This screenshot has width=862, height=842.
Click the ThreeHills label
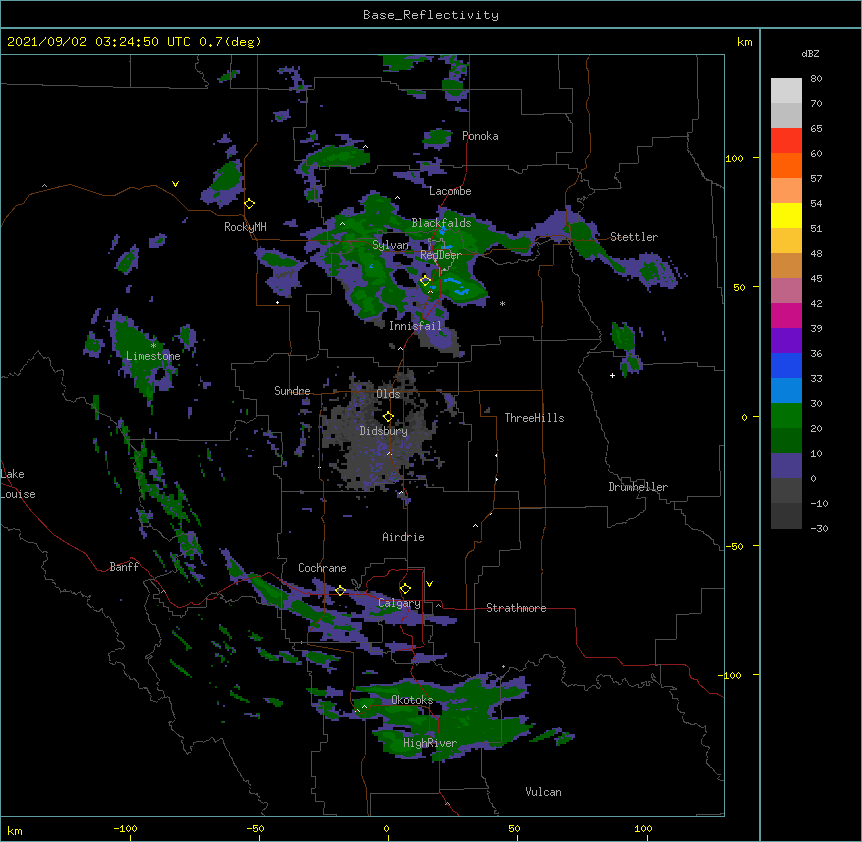(x=534, y=418)
